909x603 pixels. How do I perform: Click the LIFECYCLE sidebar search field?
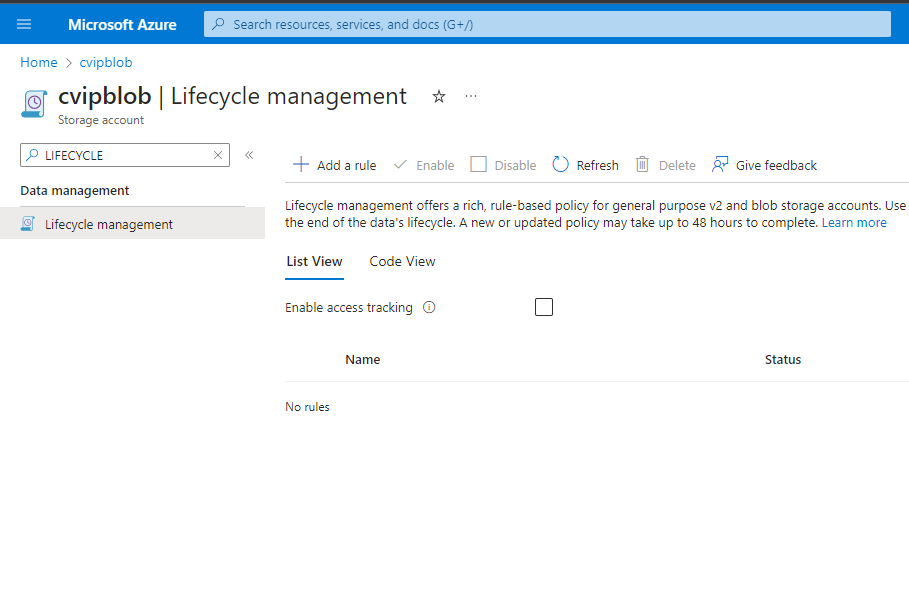click(125, 155)
